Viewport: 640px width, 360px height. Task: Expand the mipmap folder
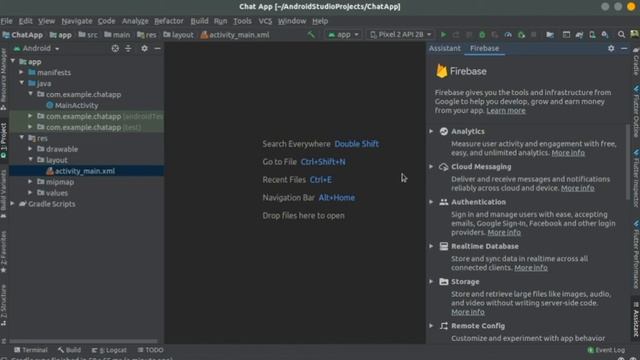tap(30, 182)
